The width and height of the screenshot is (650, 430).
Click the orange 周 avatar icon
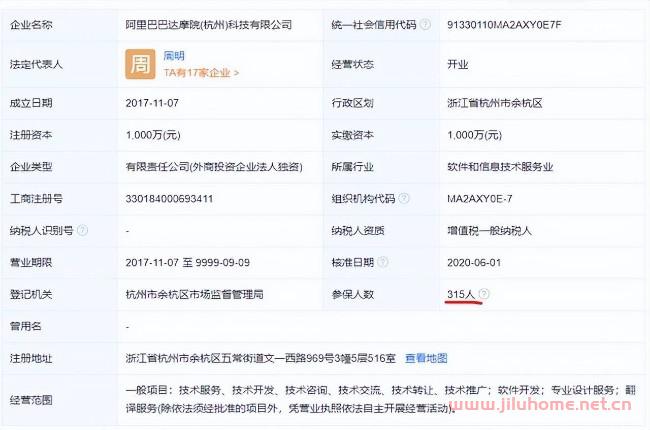tap(139, 64)
